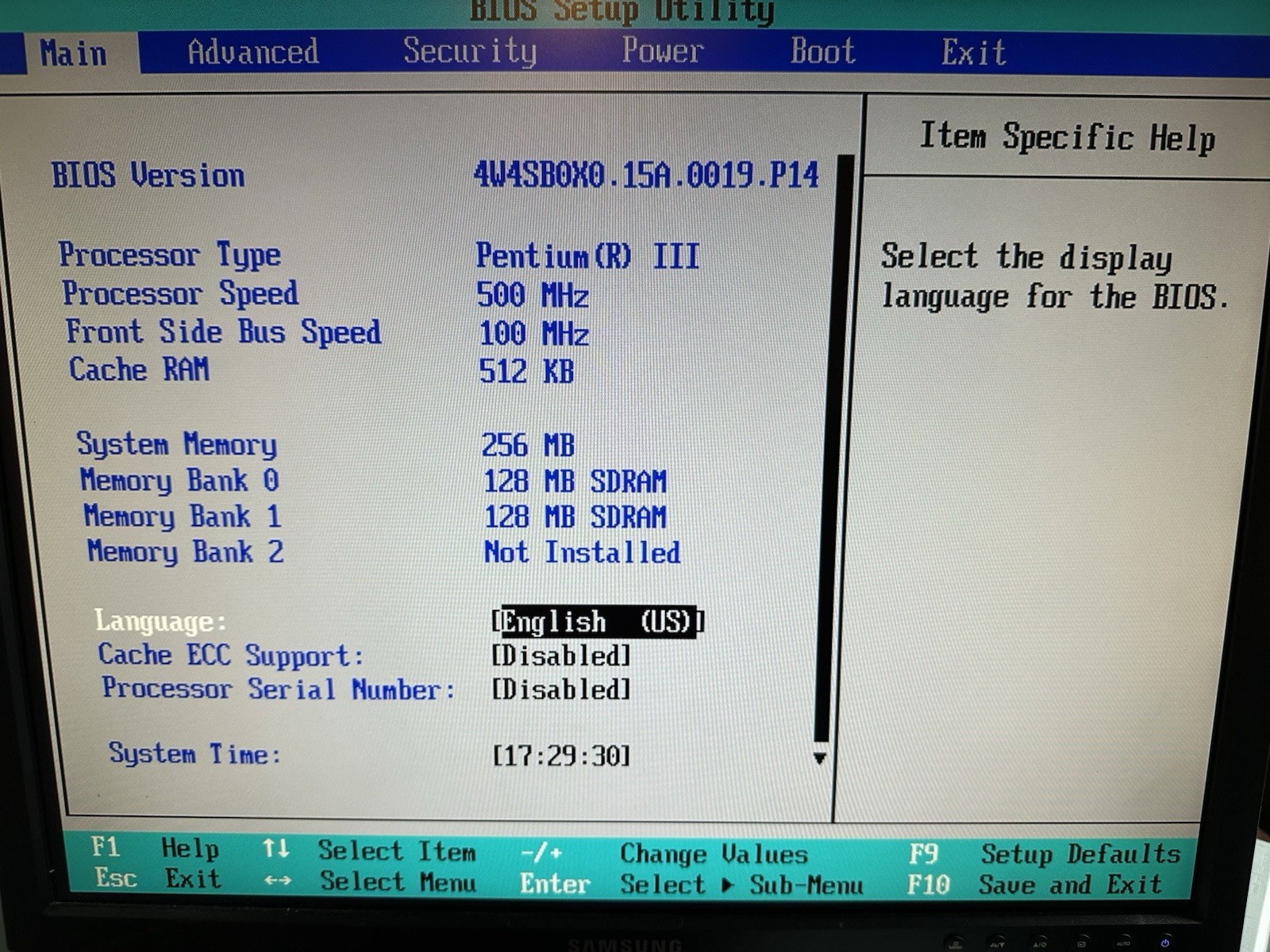
Task: Click the up-down arrows Select Item icon
Action: tap(275, 849)
